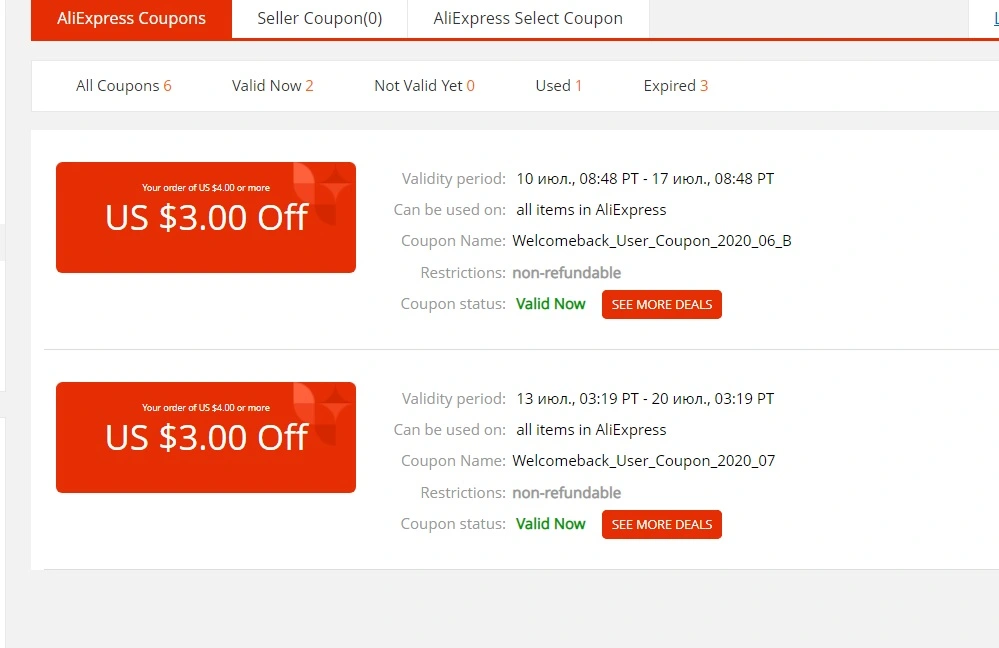View Expired 3 coupons
The image size is (999, 648).
(x=676, y=85)
